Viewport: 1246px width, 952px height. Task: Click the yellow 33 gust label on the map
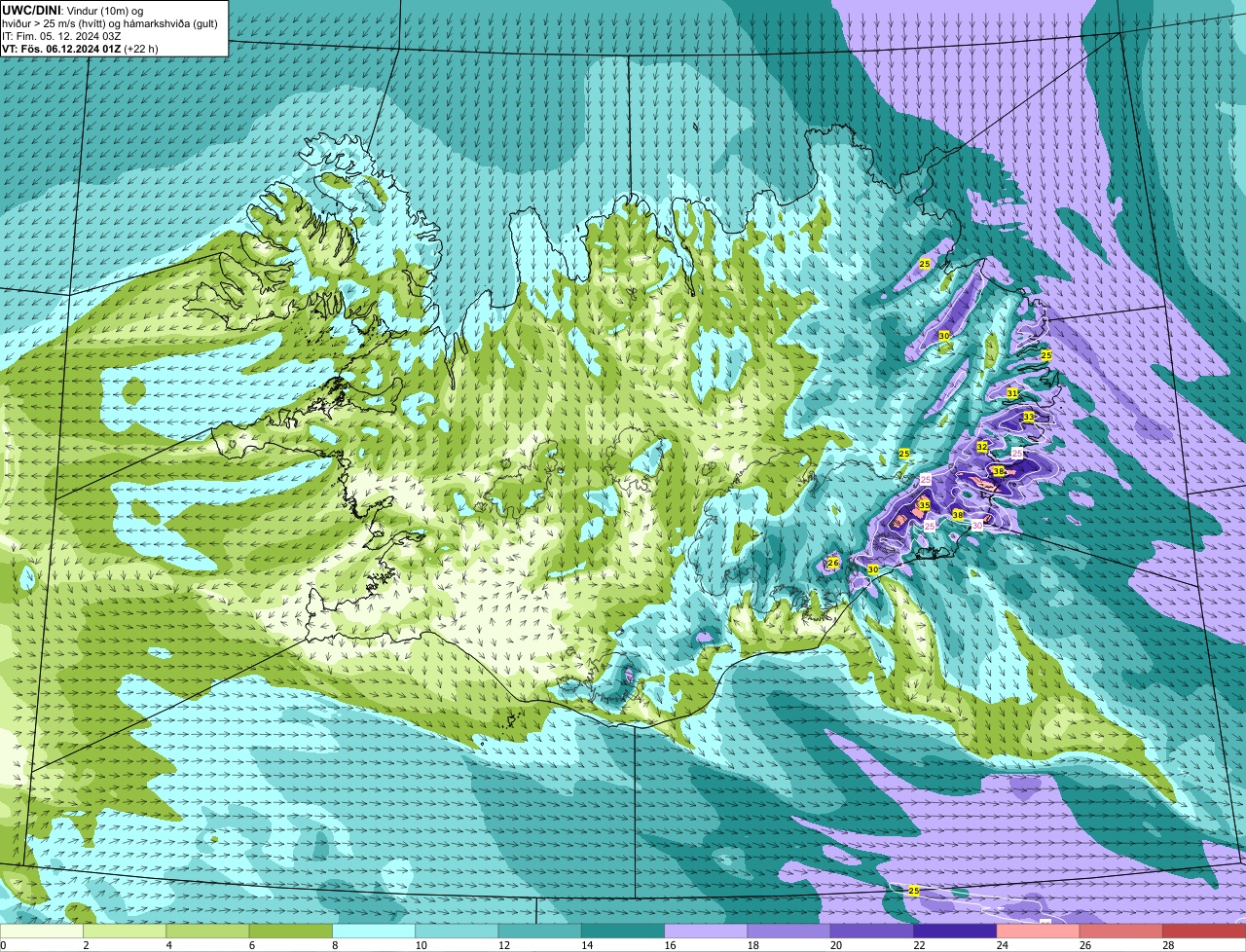click(1029, 417)
